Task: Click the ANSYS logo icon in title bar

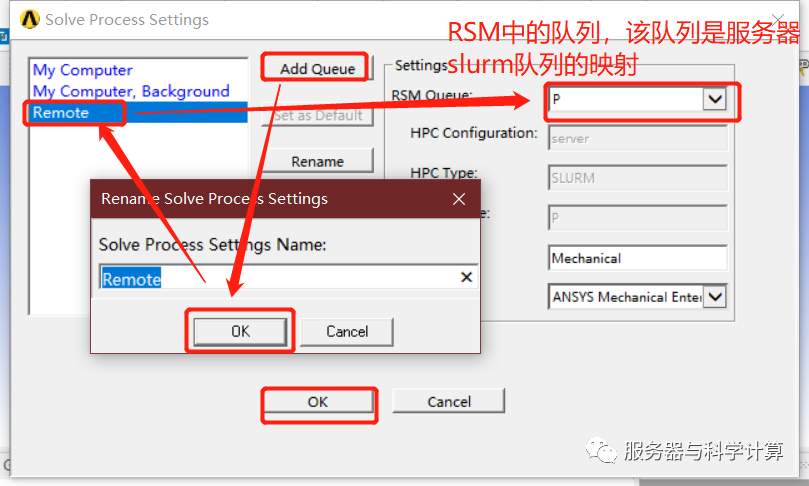Action: (29, 20)
